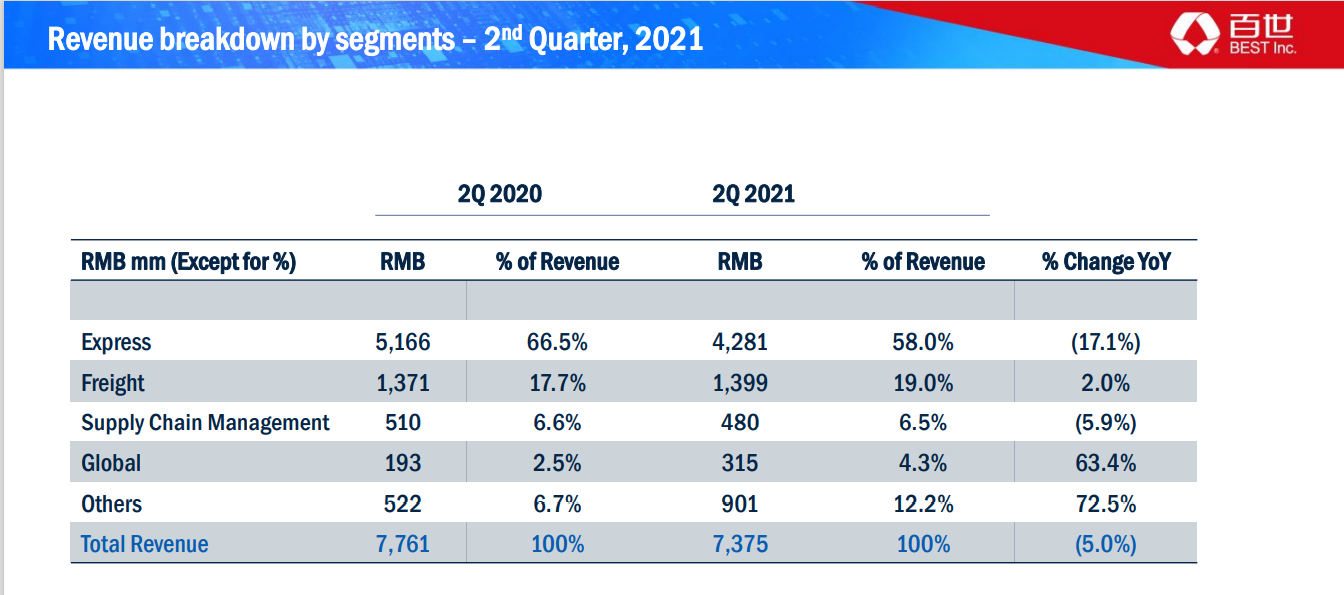Select the Others row label
The width and height of the screenshot is (1344, 595).
coord(111,504)
